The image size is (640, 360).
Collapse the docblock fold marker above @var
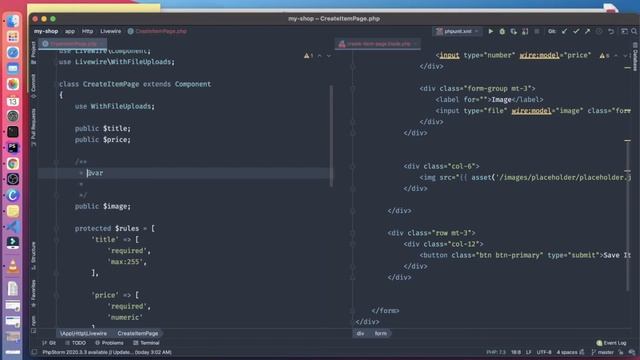[x=56, y=162]
